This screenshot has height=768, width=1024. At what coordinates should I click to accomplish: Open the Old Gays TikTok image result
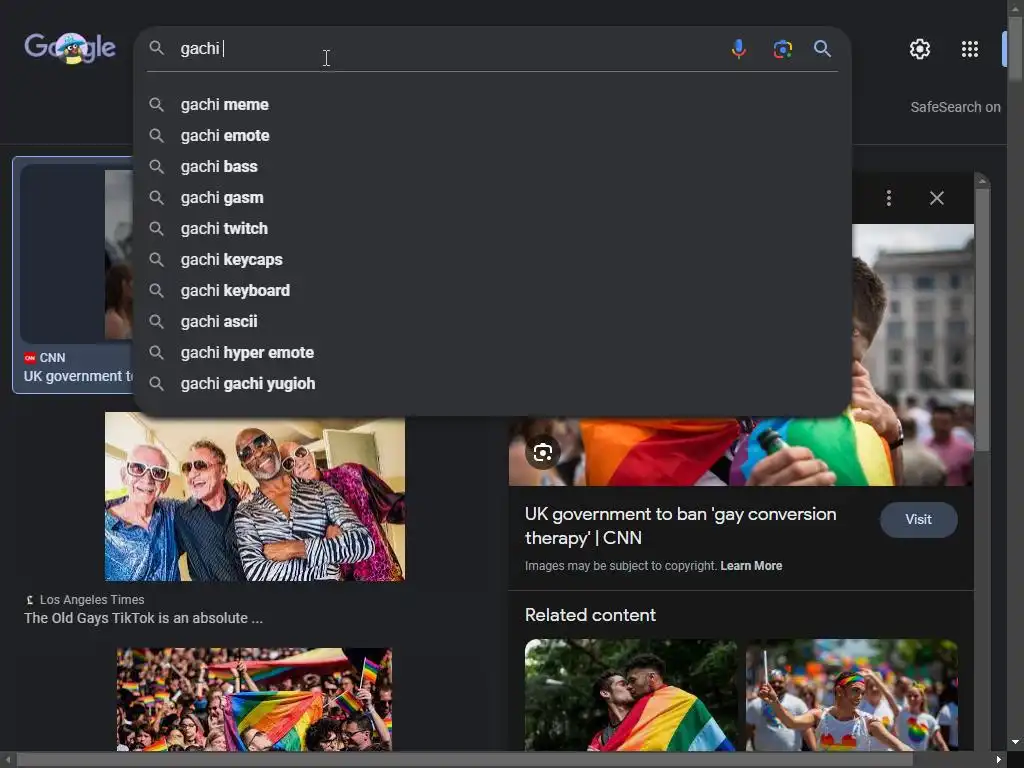point(255,496)
